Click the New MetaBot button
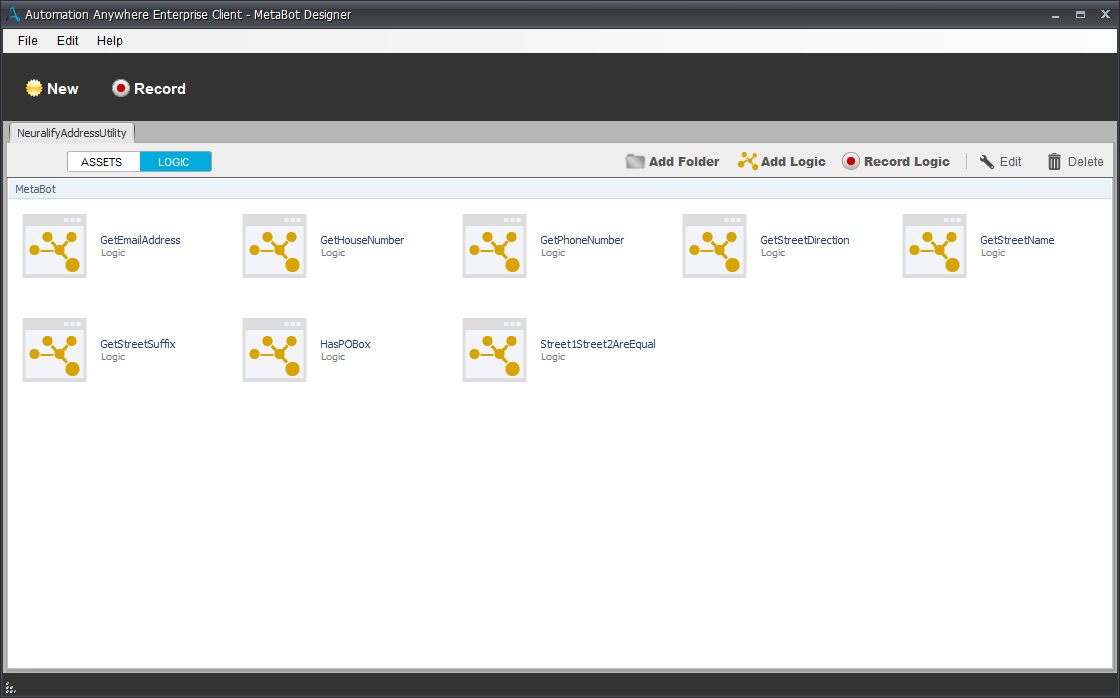The image size is (1120, 698). pyautogui.click(x=52, y=89)
